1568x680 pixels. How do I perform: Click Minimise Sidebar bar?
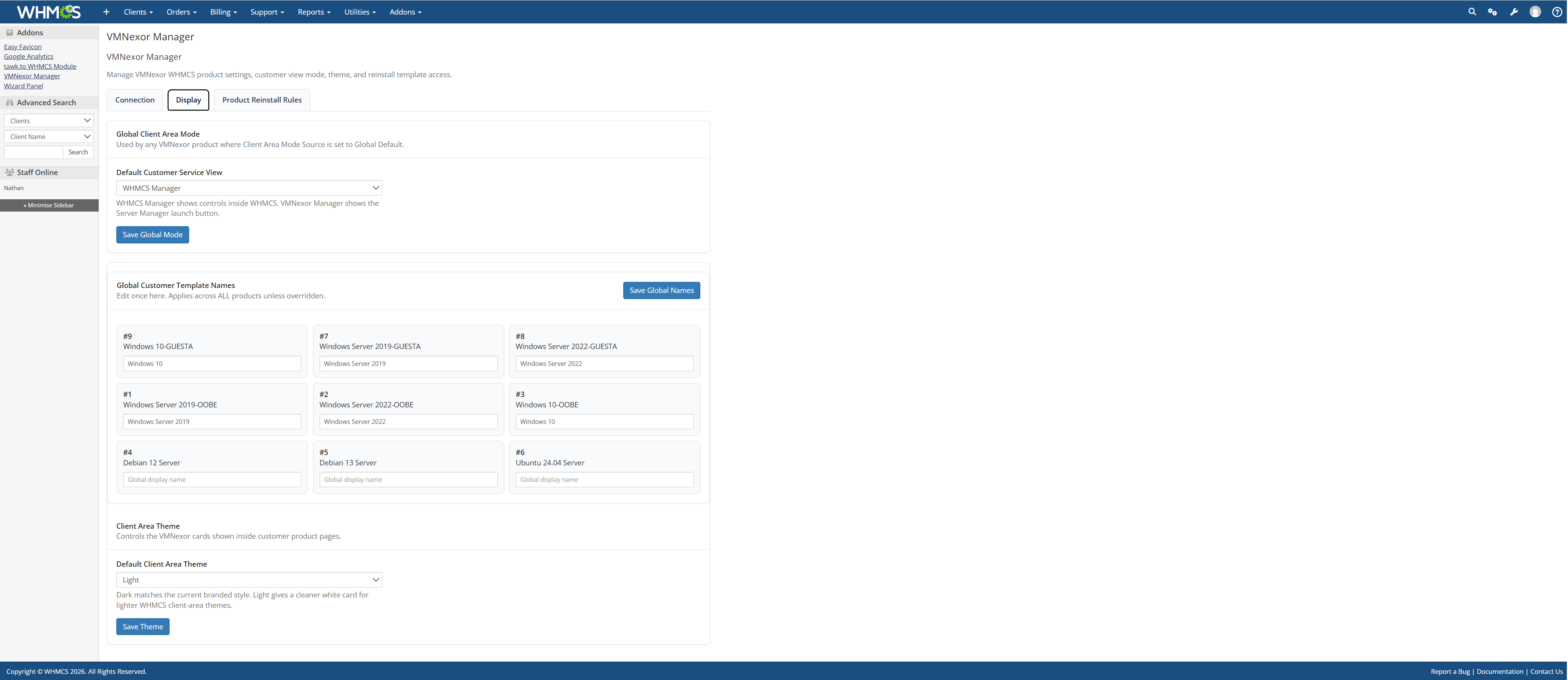49,205
